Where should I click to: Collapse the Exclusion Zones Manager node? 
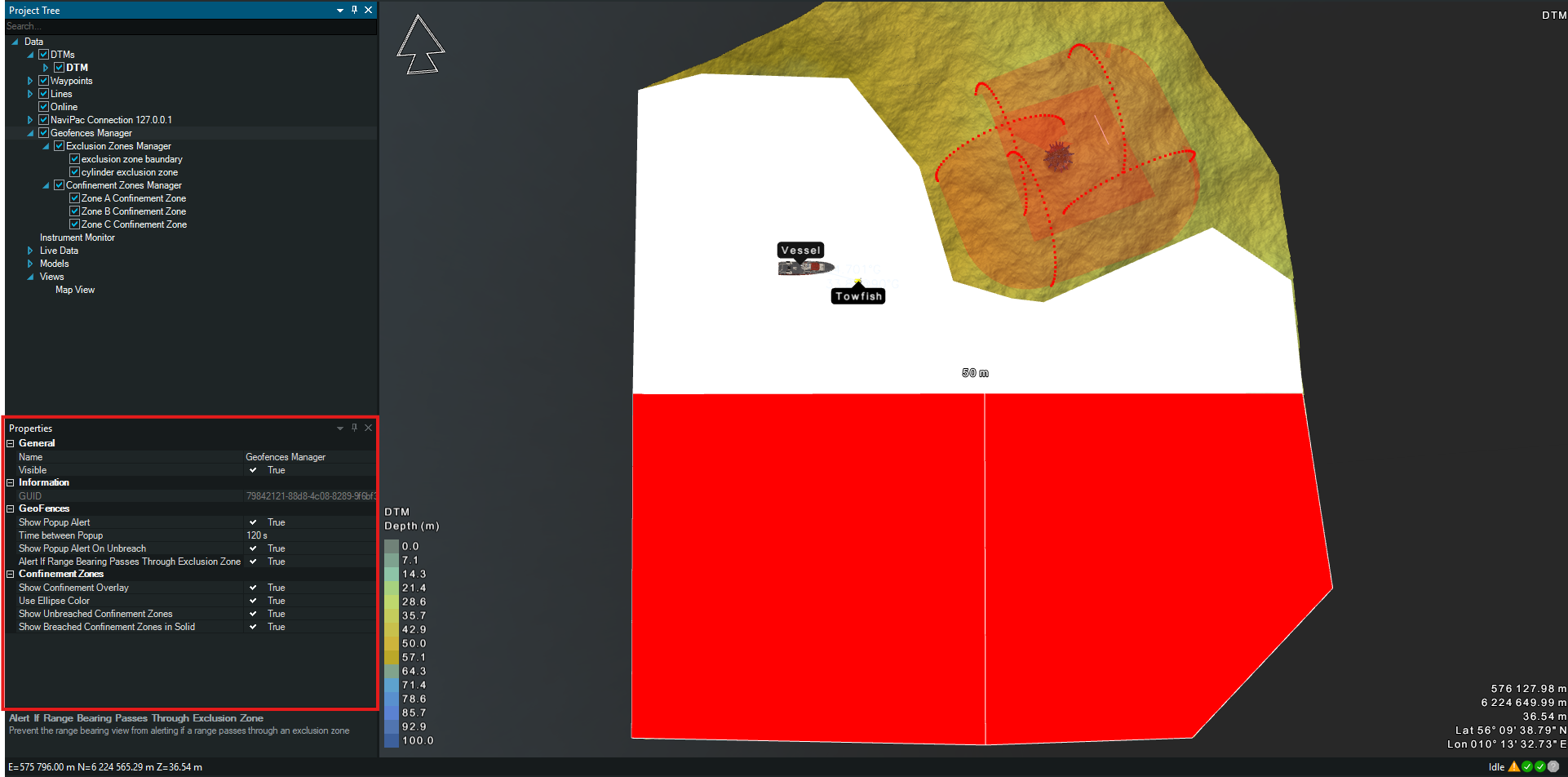pos(46,146)
